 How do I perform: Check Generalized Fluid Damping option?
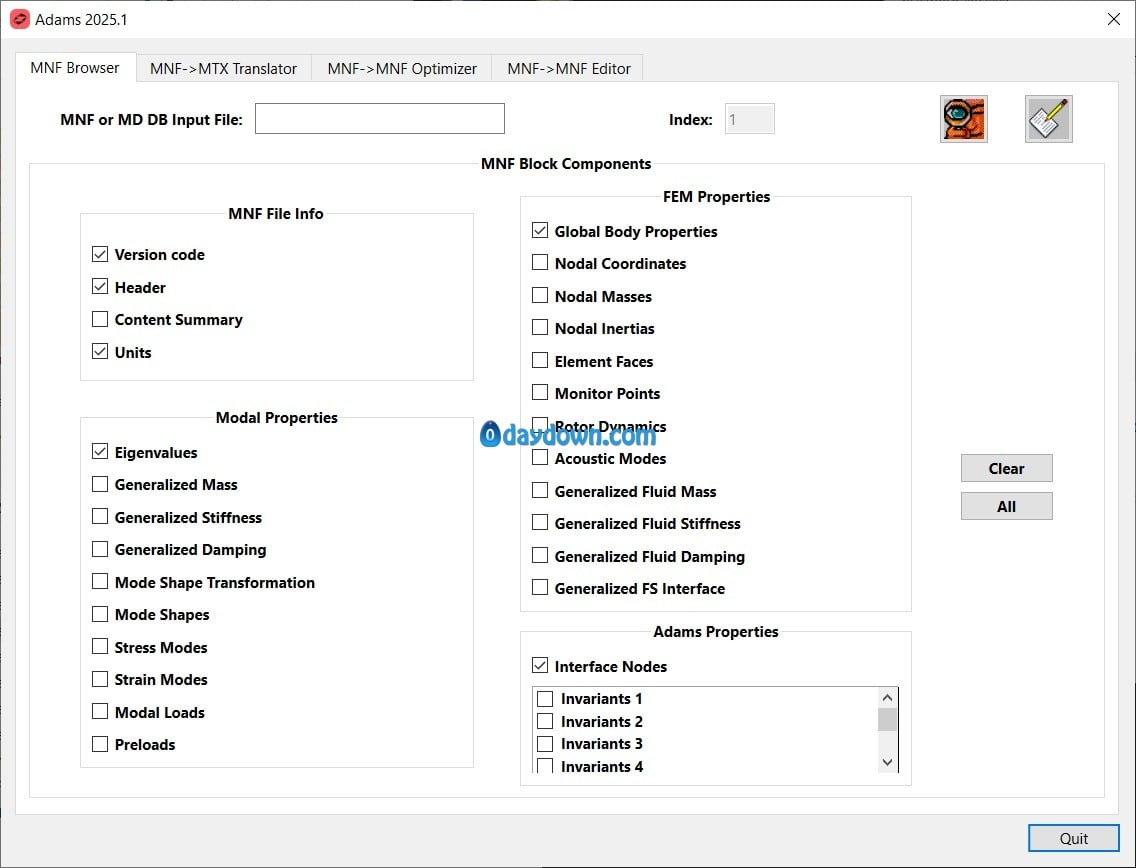(540, 555)
